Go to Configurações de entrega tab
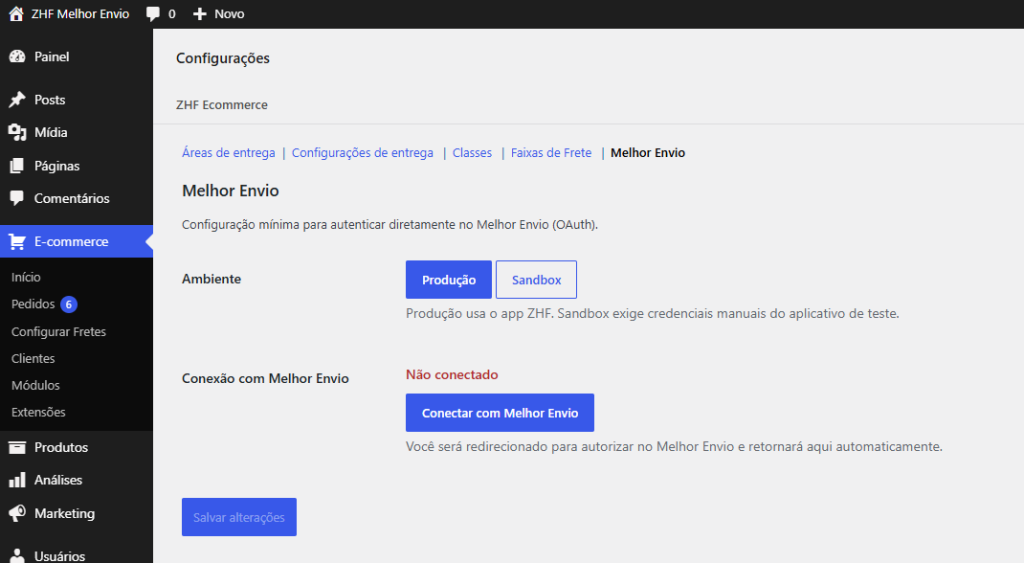Viewport: 1024px width, 563px height. pyautogui.click(x=362, y=153)
